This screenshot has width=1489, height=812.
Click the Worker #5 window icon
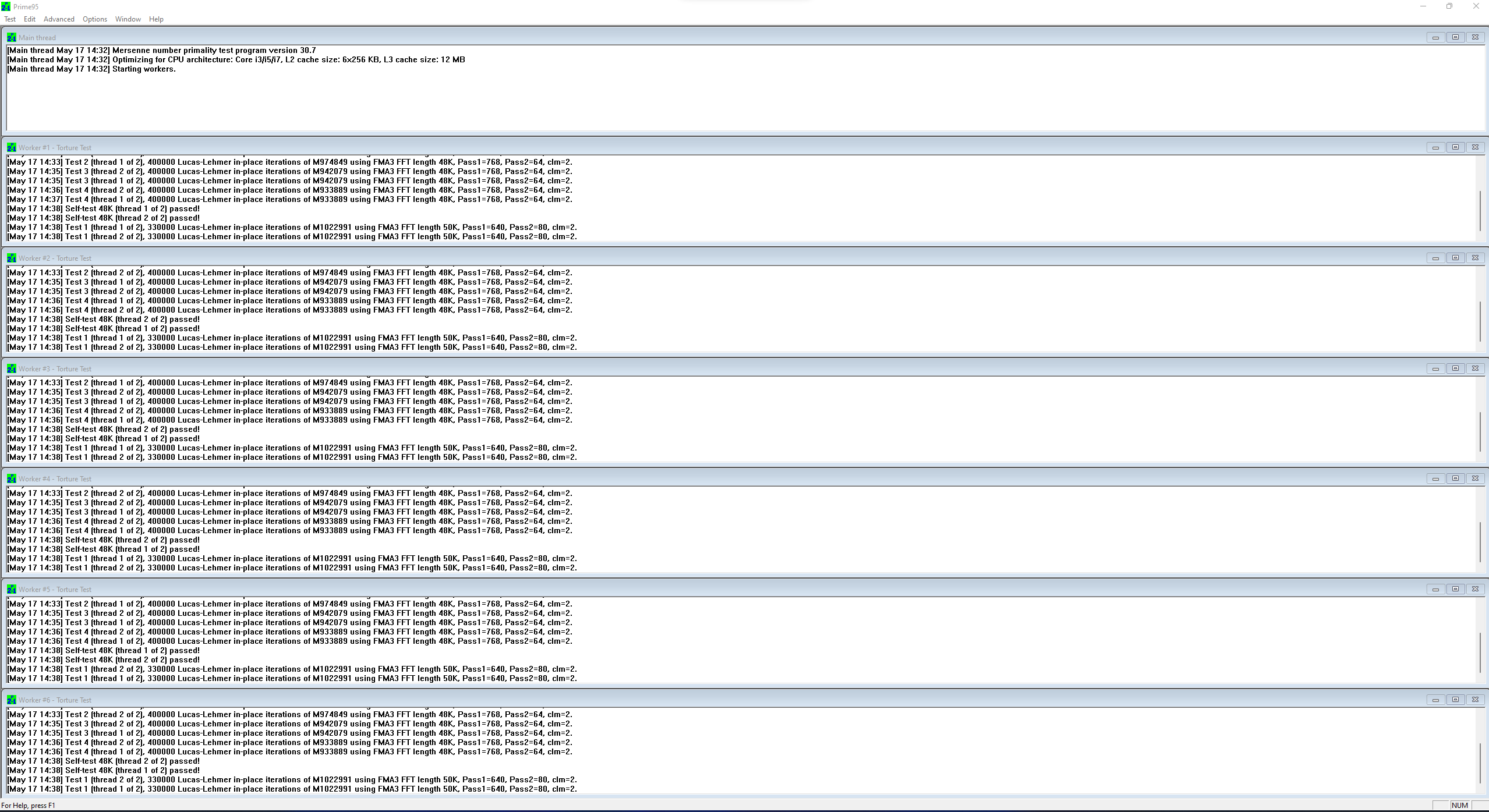coord(11,589)
